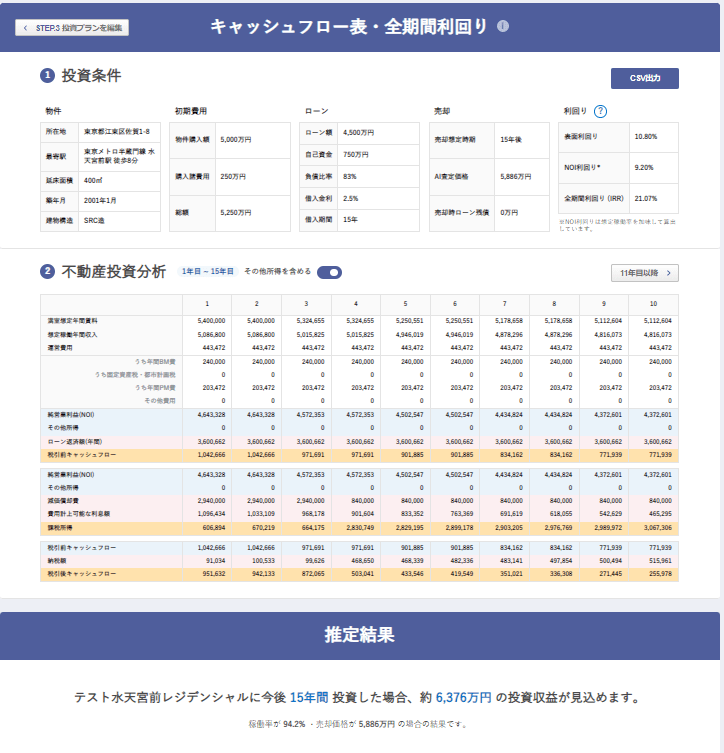Click the うち年間BM費 row label
The width and height of the screenshot is (724, 753).
click(155, 362)
